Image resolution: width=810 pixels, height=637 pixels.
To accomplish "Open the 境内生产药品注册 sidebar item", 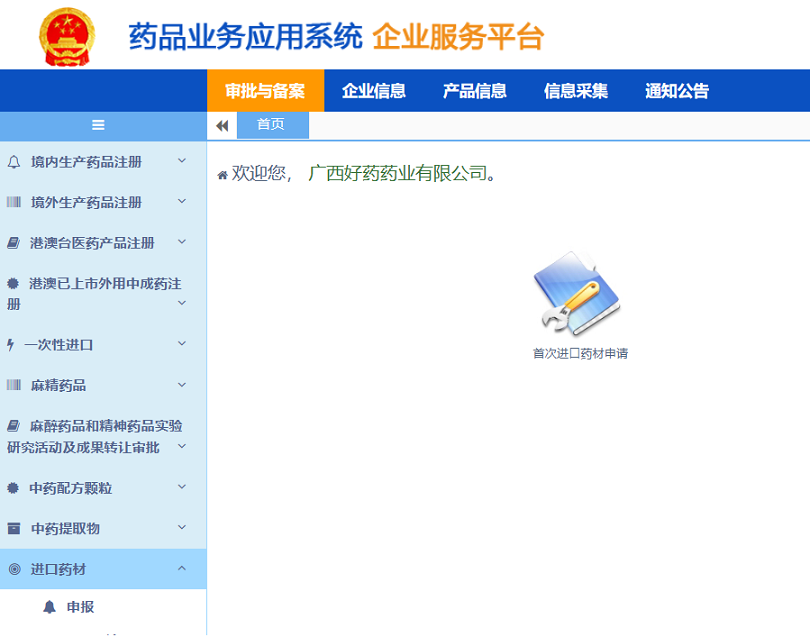I will pyautogui.click(x=103, y=162).
